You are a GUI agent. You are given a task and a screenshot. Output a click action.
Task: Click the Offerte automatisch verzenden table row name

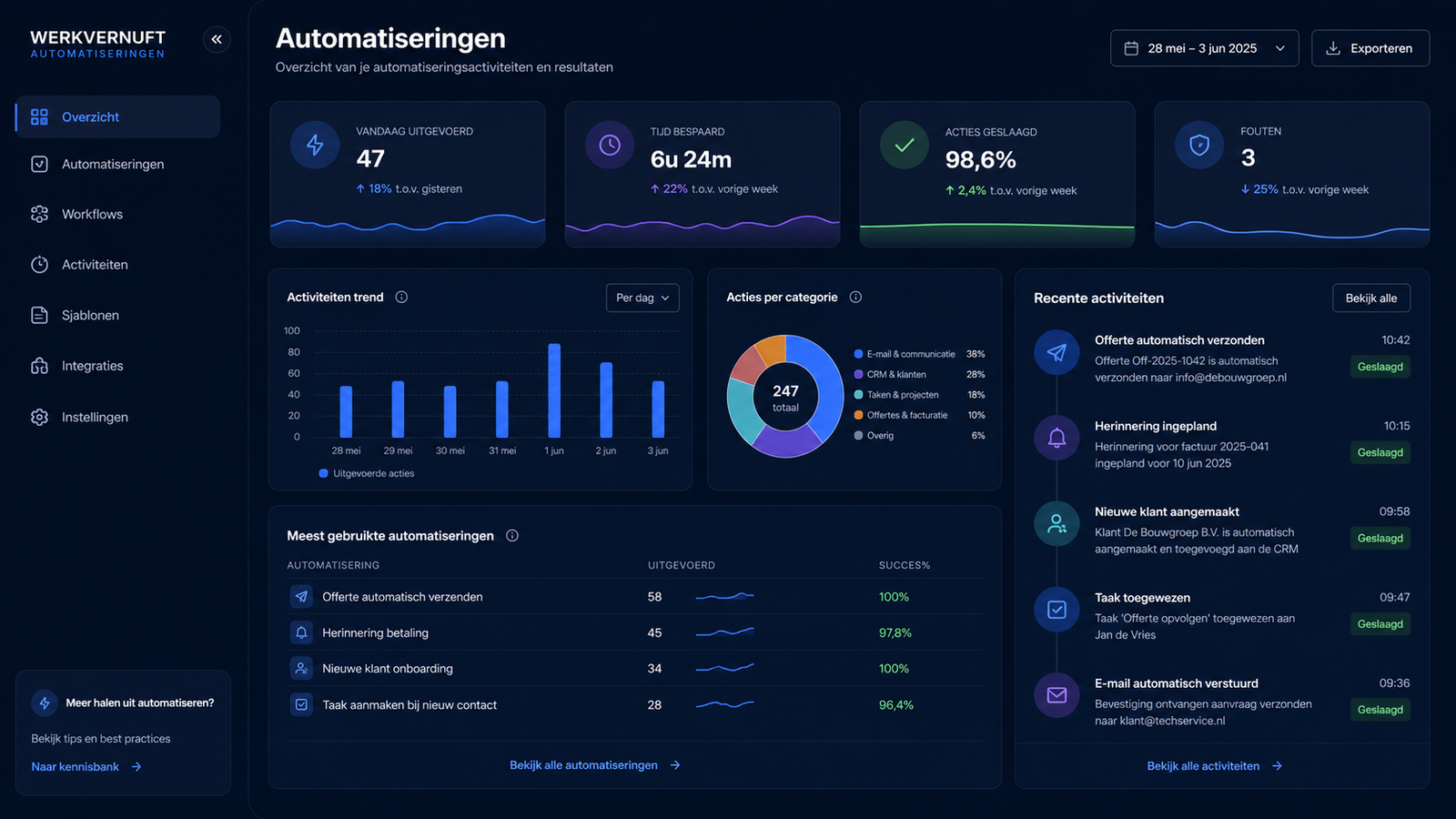[402, 597]
